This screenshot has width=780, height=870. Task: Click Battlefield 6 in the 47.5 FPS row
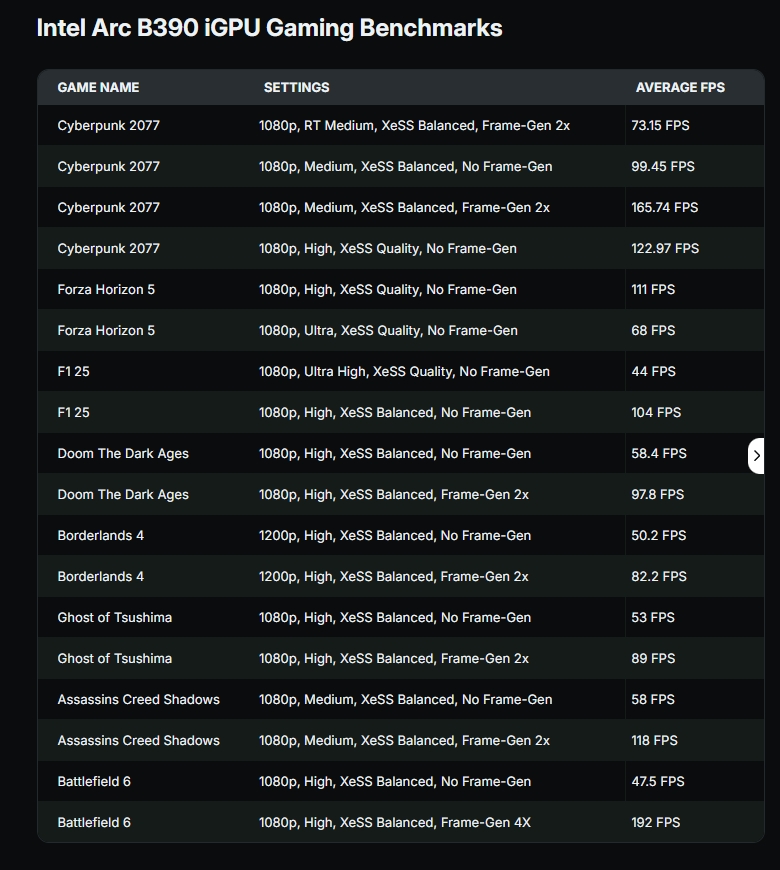click(x=94, y=782)
